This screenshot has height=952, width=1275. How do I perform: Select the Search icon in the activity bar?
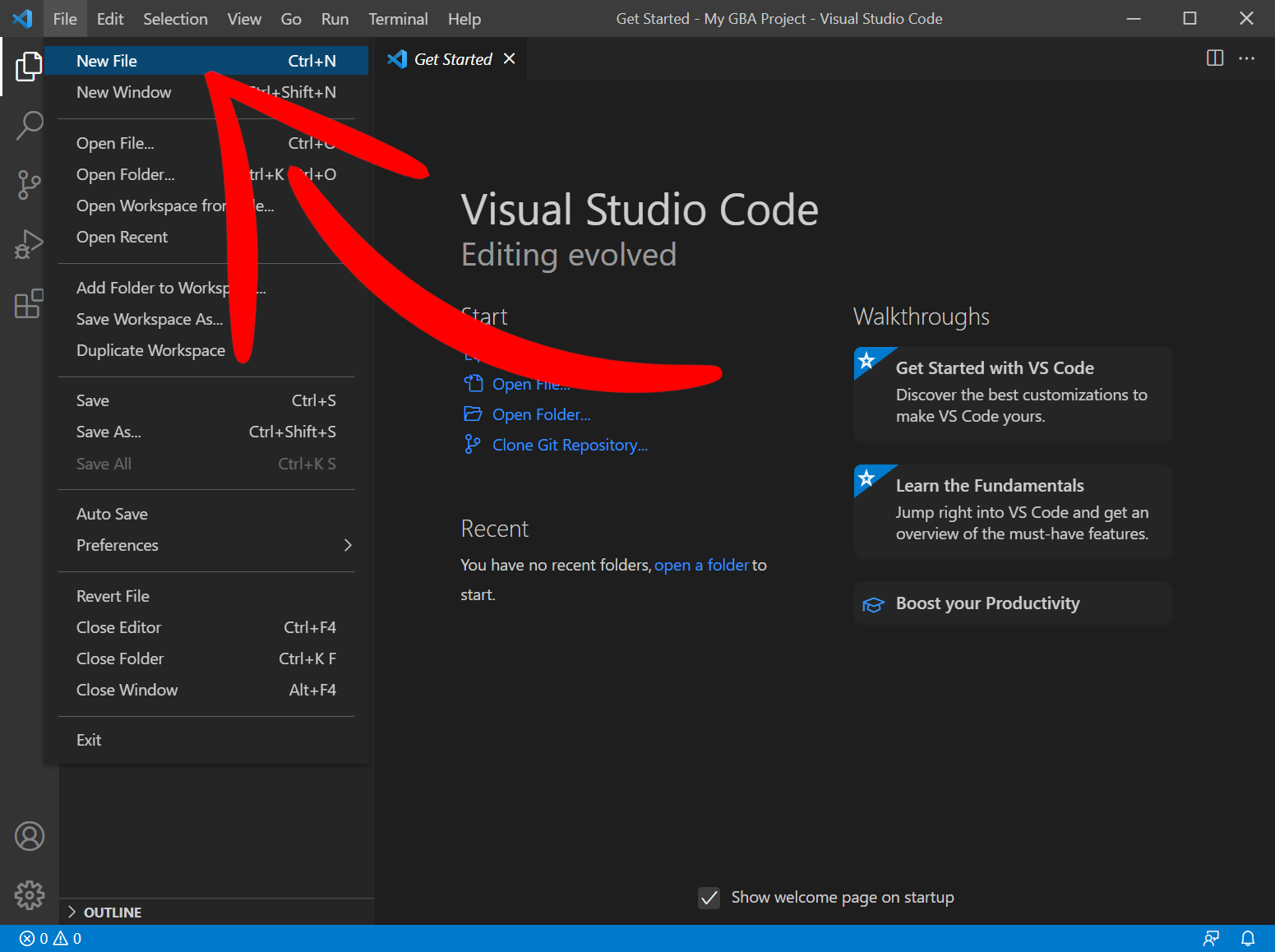[30, 125]
